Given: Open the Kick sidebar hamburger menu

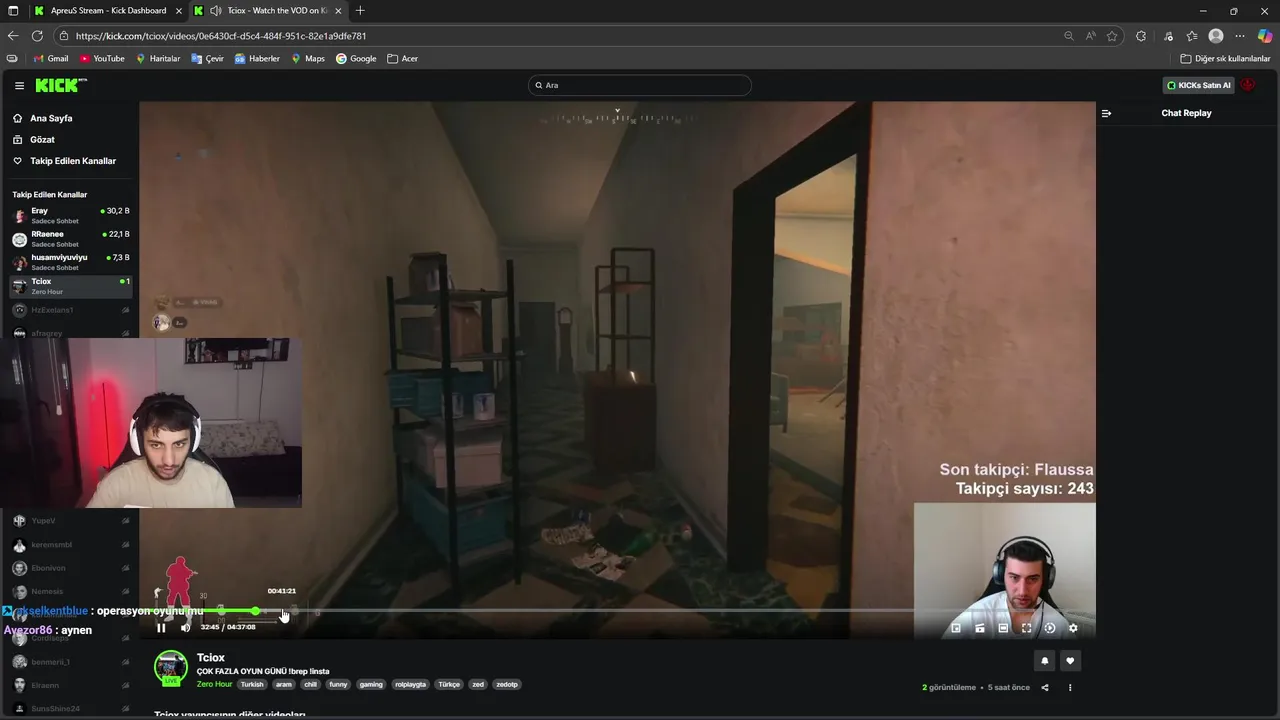Looking at the screenshot, I should (19, 86).
